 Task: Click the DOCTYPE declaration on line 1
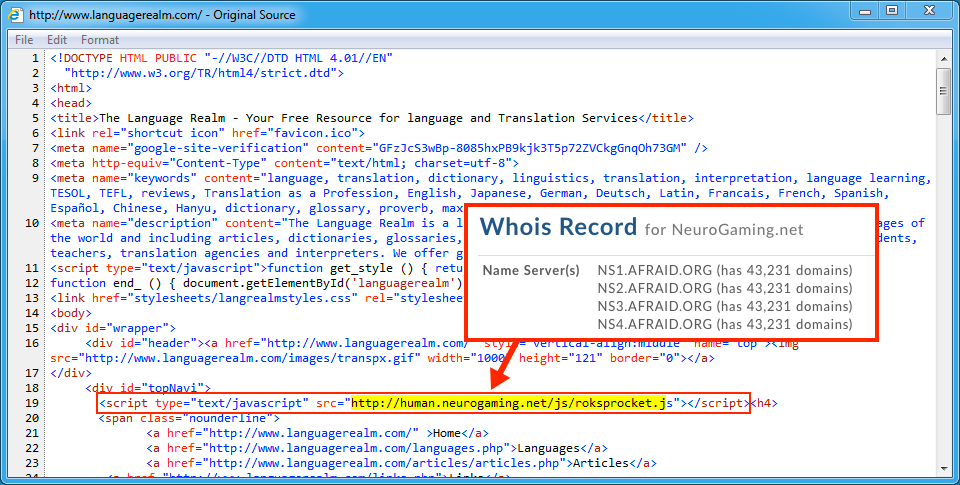click(x=222, y=58)
